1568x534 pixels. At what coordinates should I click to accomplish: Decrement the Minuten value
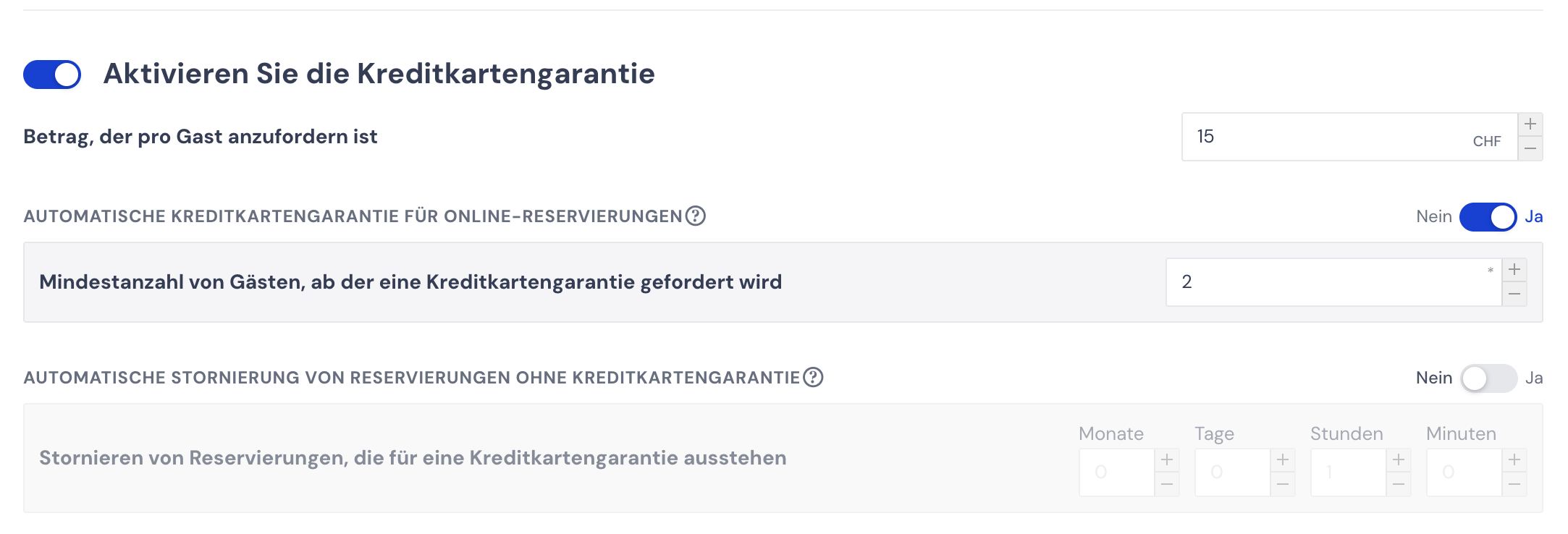point(1514,484)
